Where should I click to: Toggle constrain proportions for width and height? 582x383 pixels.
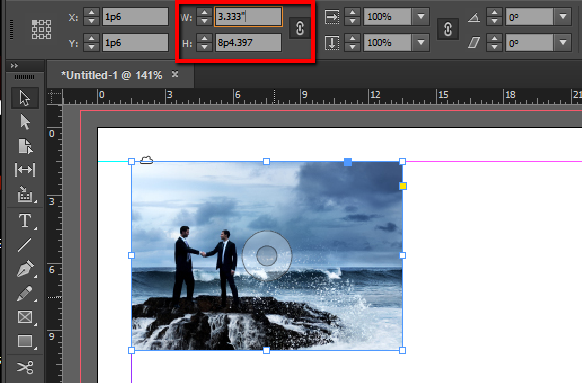pos(300,28)
